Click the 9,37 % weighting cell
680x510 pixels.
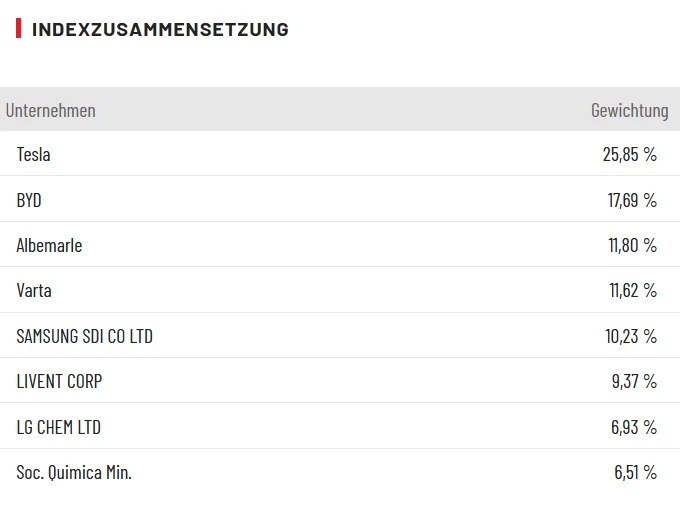pos(634,381)
